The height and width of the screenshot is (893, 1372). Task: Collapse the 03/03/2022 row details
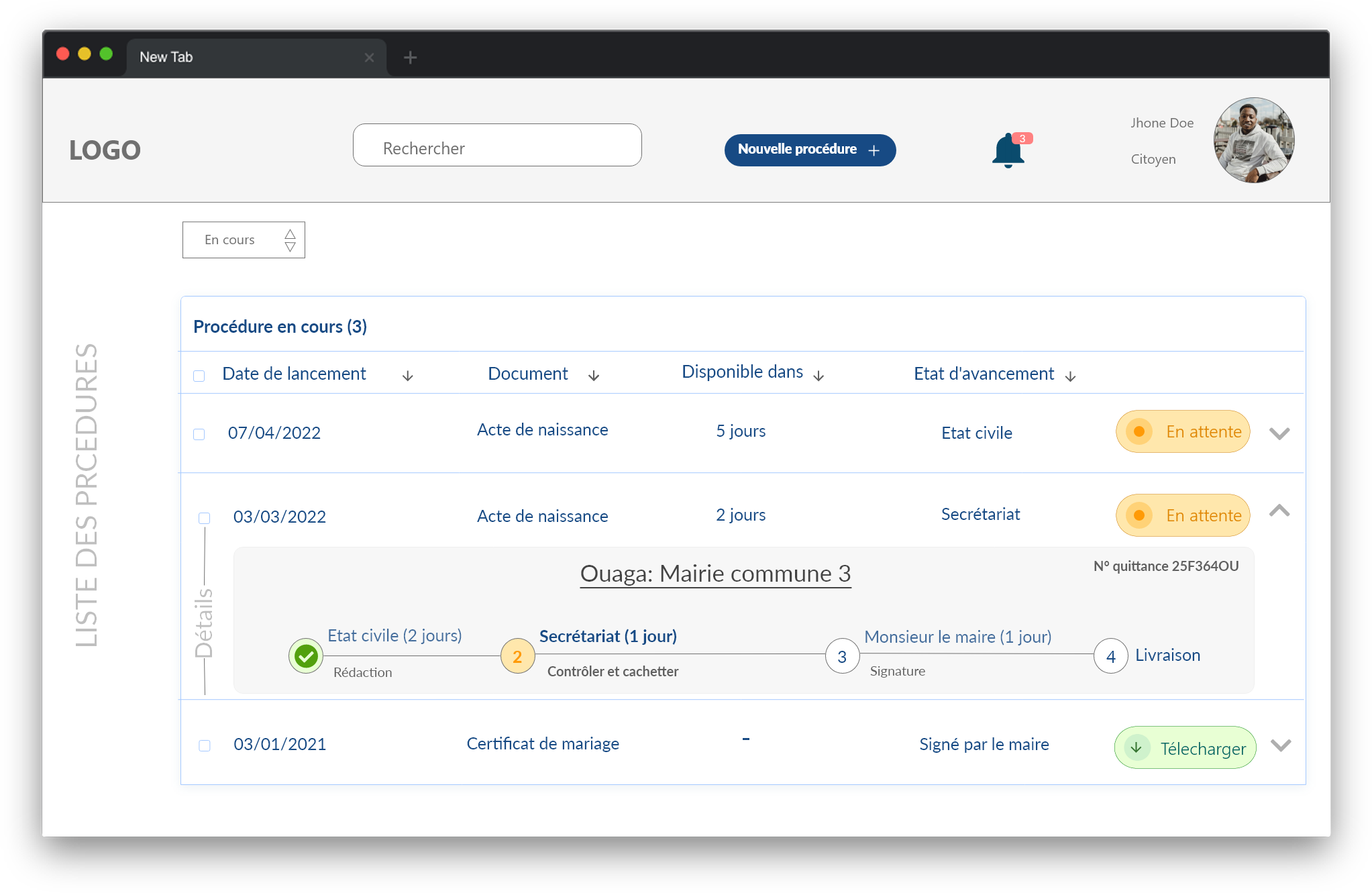tap(1279, 511)
